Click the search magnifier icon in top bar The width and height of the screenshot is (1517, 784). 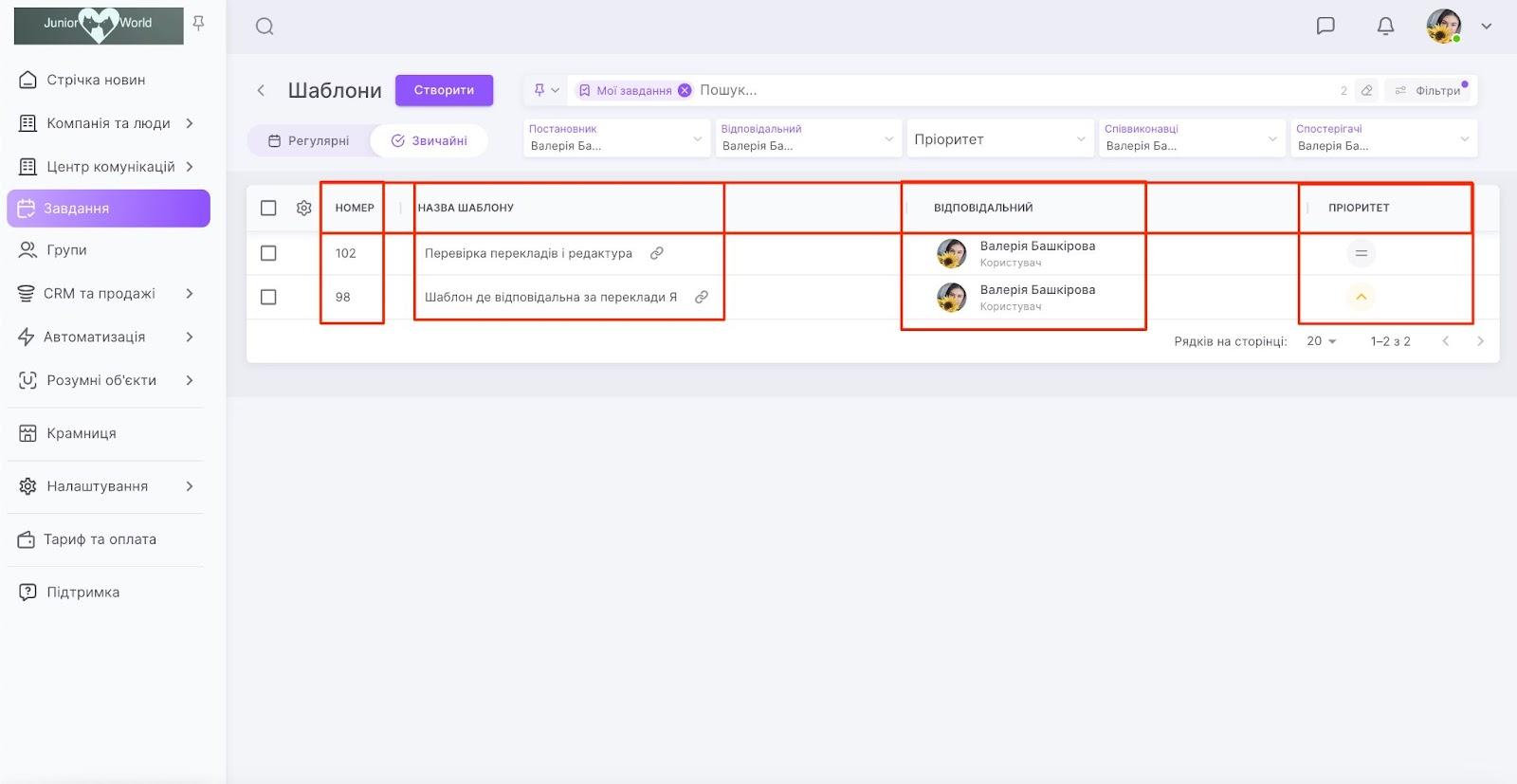coord(265,27)
